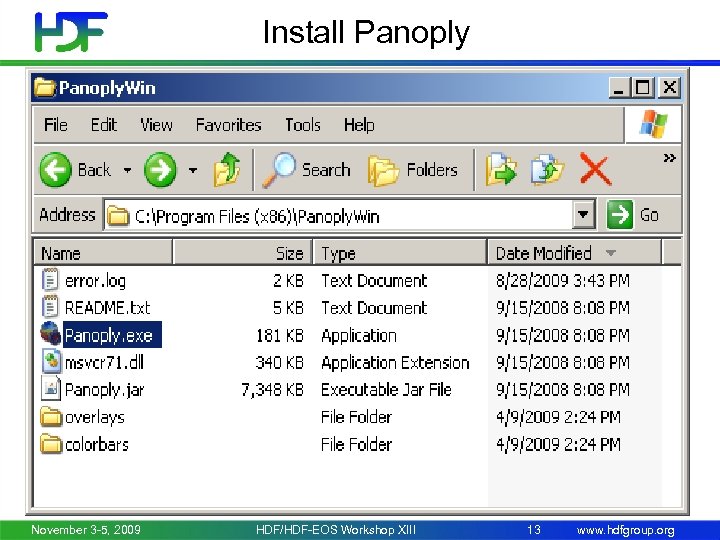This screenshot has height=540, width=720.
Task: Click the 8/28/2009 3:43 PM date
Action: tap(562, 281)
